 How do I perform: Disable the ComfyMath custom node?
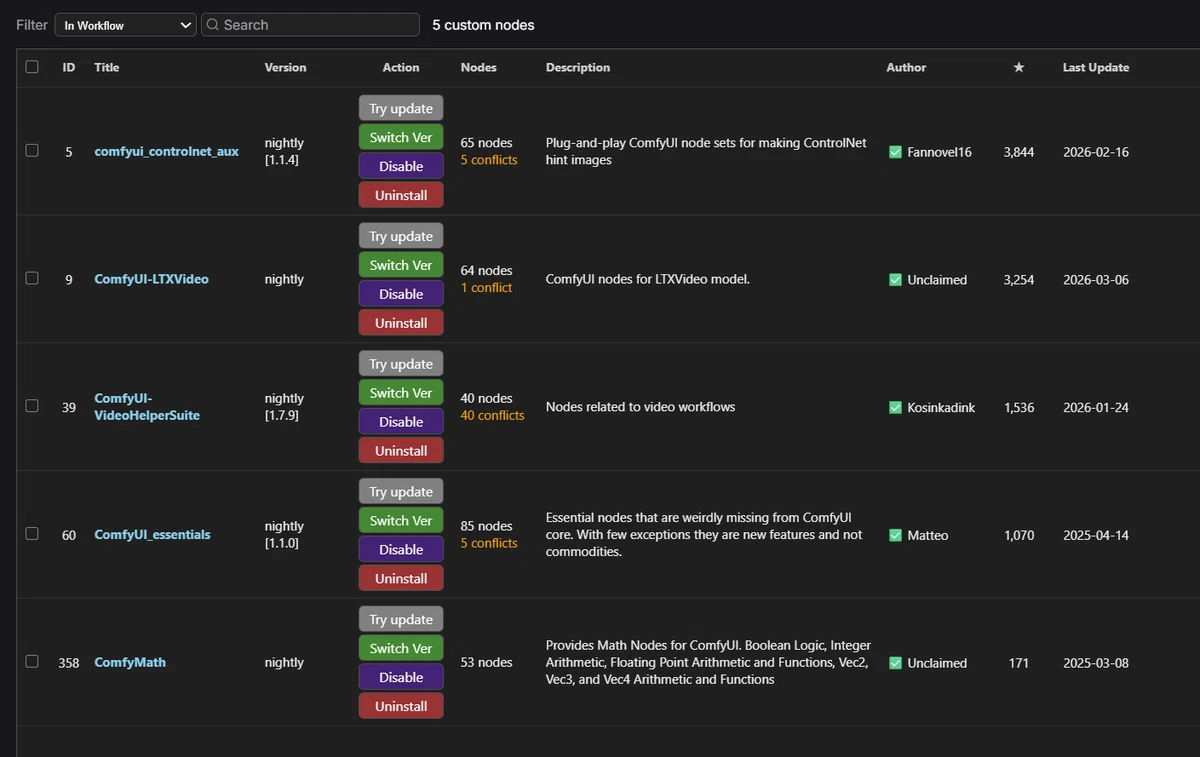point(401,677)
